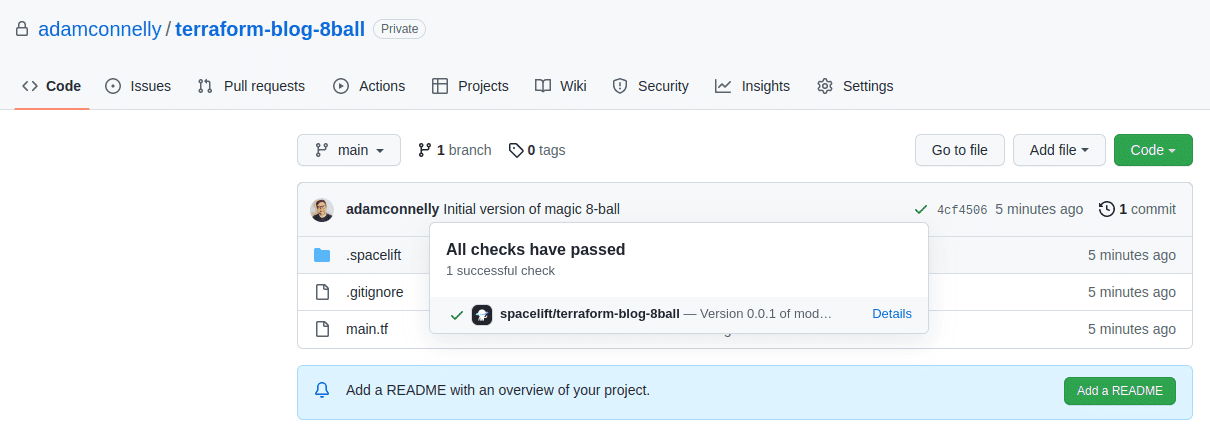Open the green Code dropdown
The width and height of the screenshot is (1210, 444).
1153,150
